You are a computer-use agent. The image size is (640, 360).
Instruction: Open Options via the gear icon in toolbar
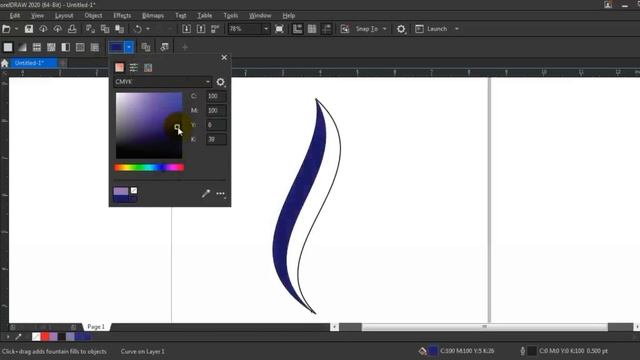(x=401, y=29)
